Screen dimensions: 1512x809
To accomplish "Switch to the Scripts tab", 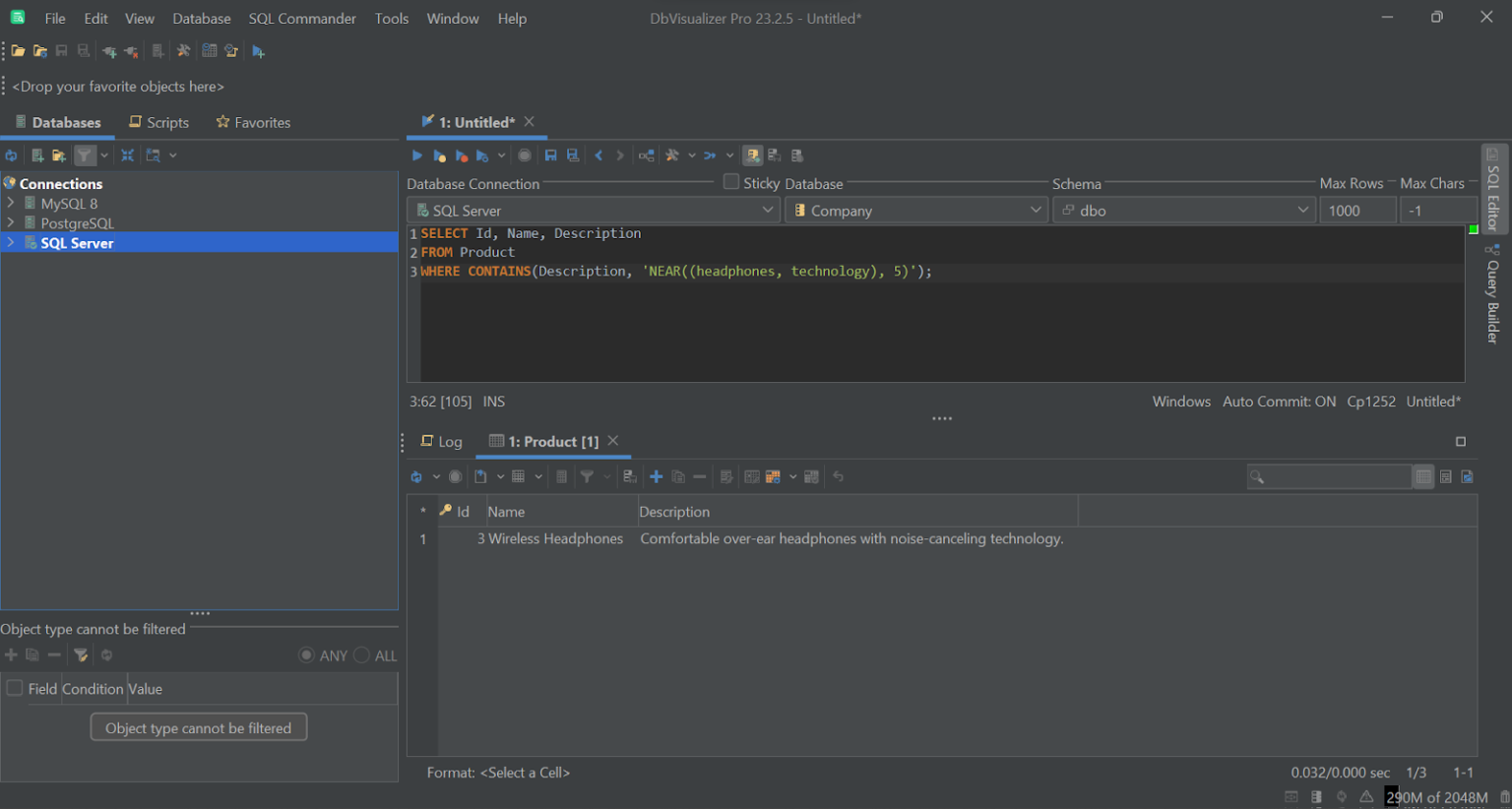I will click(159, 122).
